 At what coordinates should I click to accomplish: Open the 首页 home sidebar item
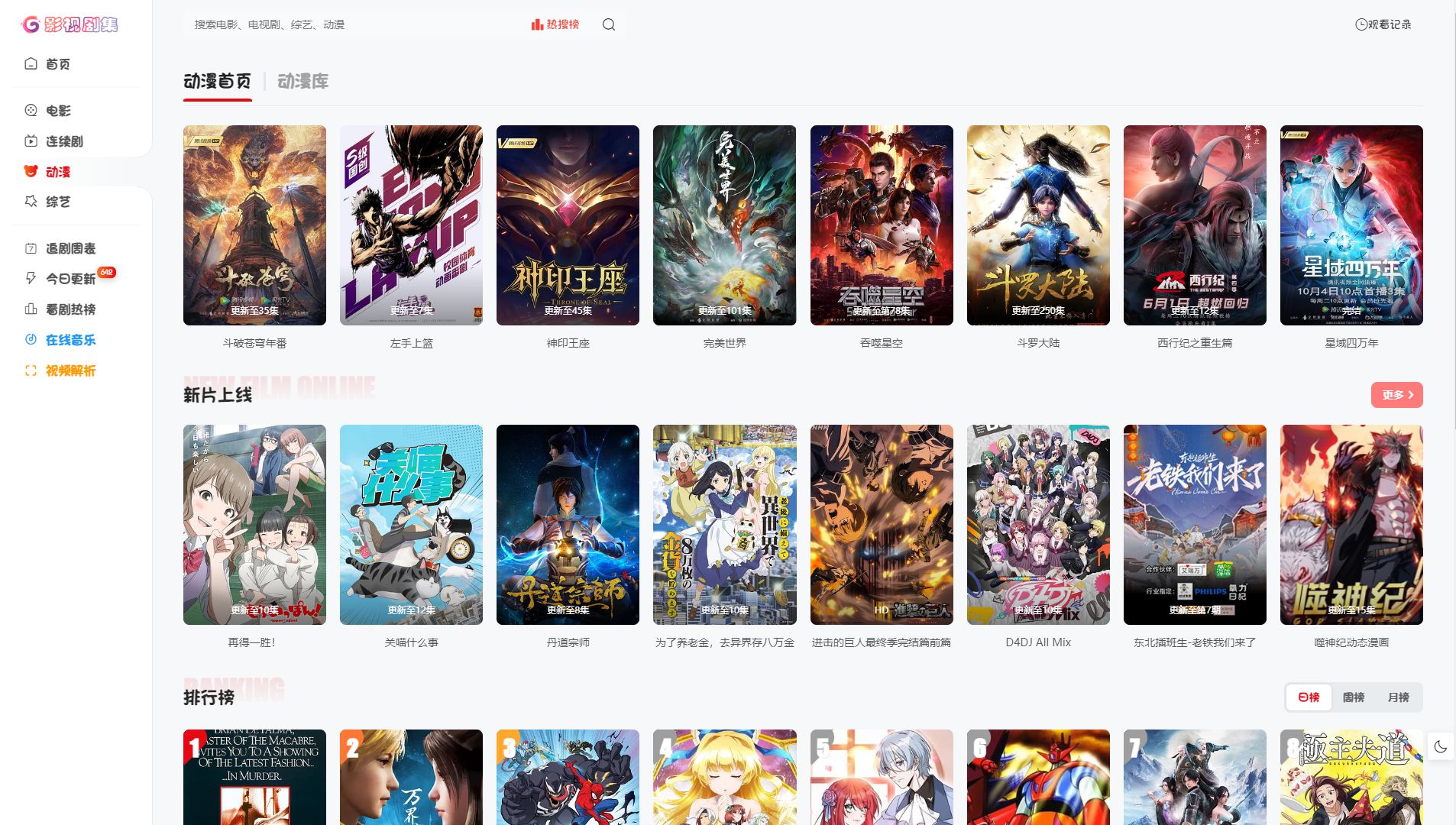click(x=47, y=64)
